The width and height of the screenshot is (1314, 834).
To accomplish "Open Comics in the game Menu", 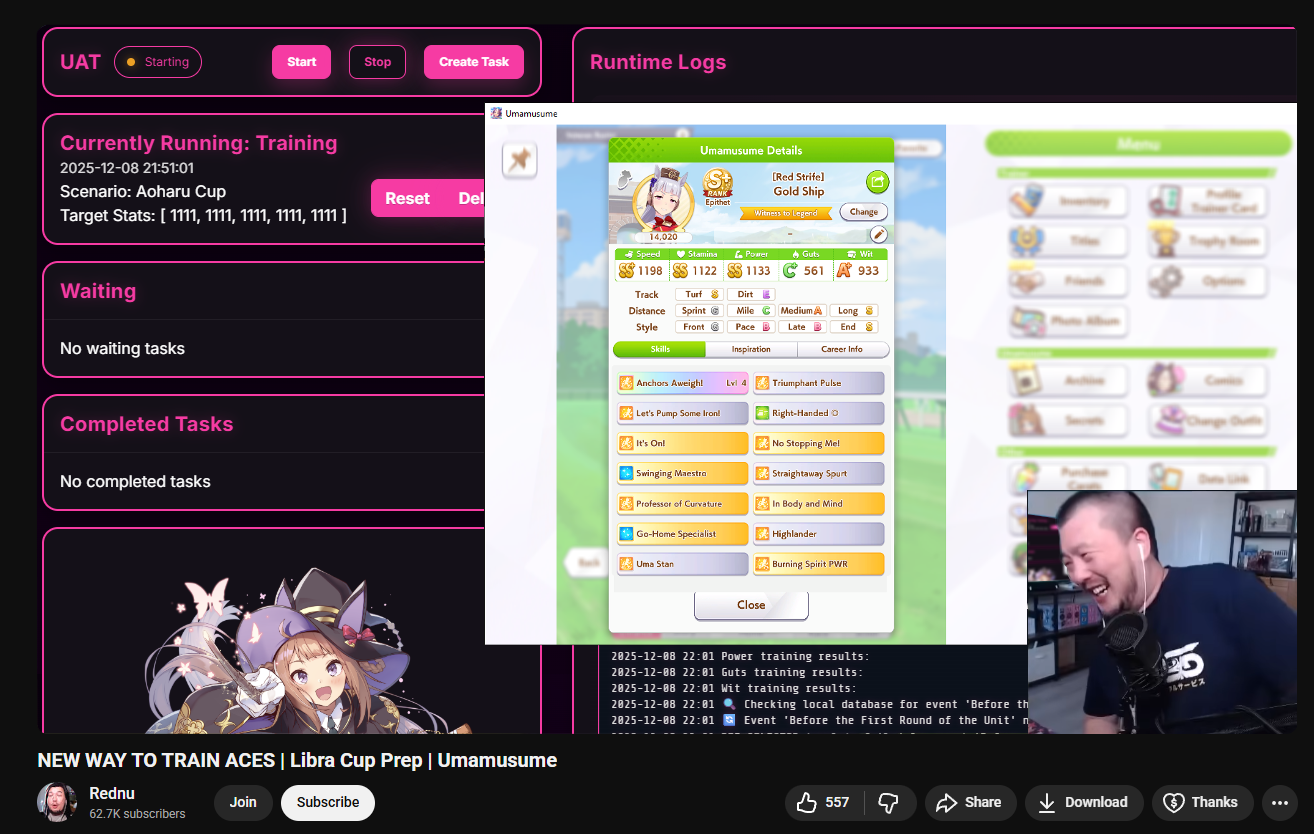I will click(1207, 380).
